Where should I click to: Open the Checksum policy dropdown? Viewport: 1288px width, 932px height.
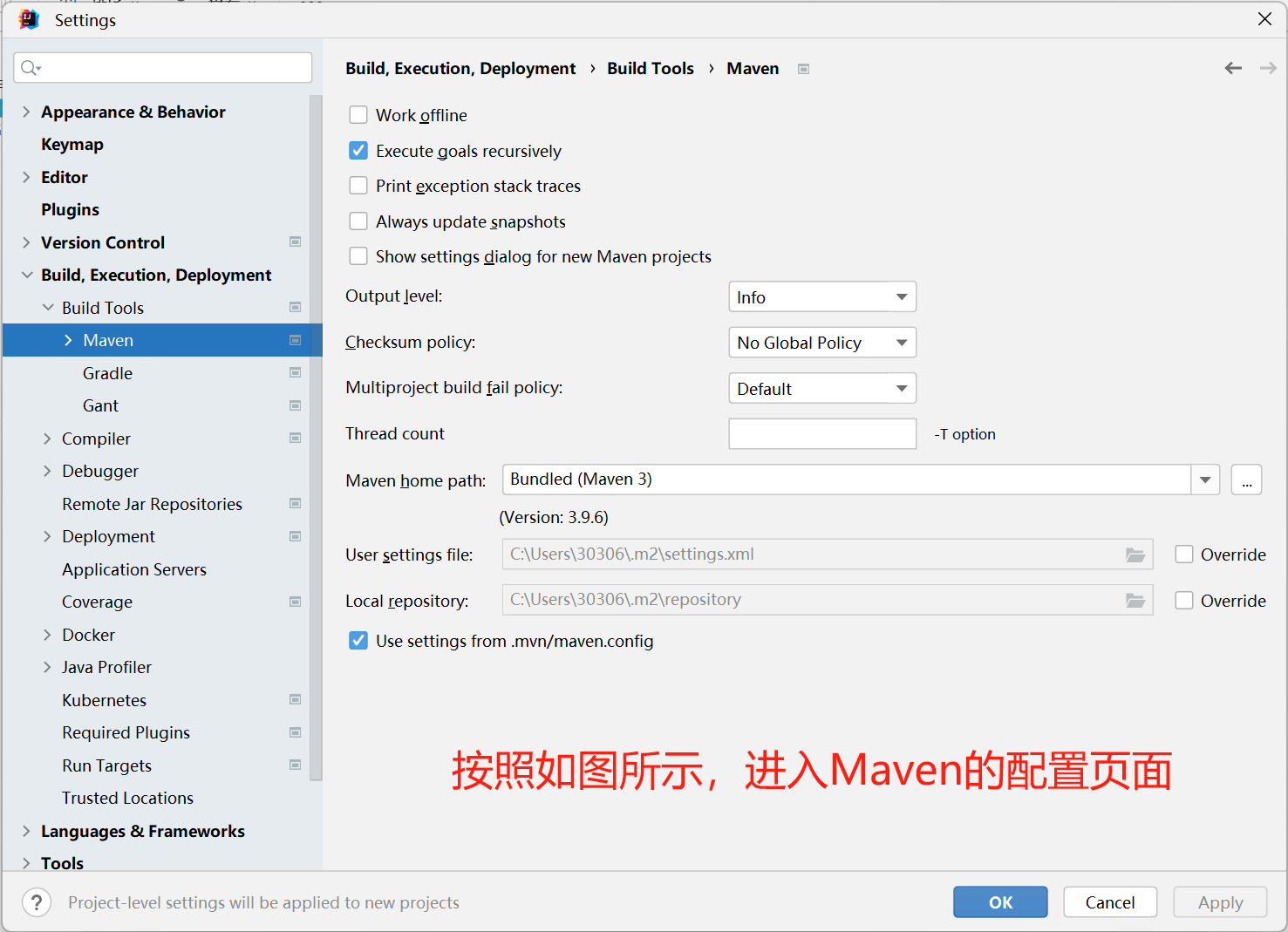click(x=822, y=343)
